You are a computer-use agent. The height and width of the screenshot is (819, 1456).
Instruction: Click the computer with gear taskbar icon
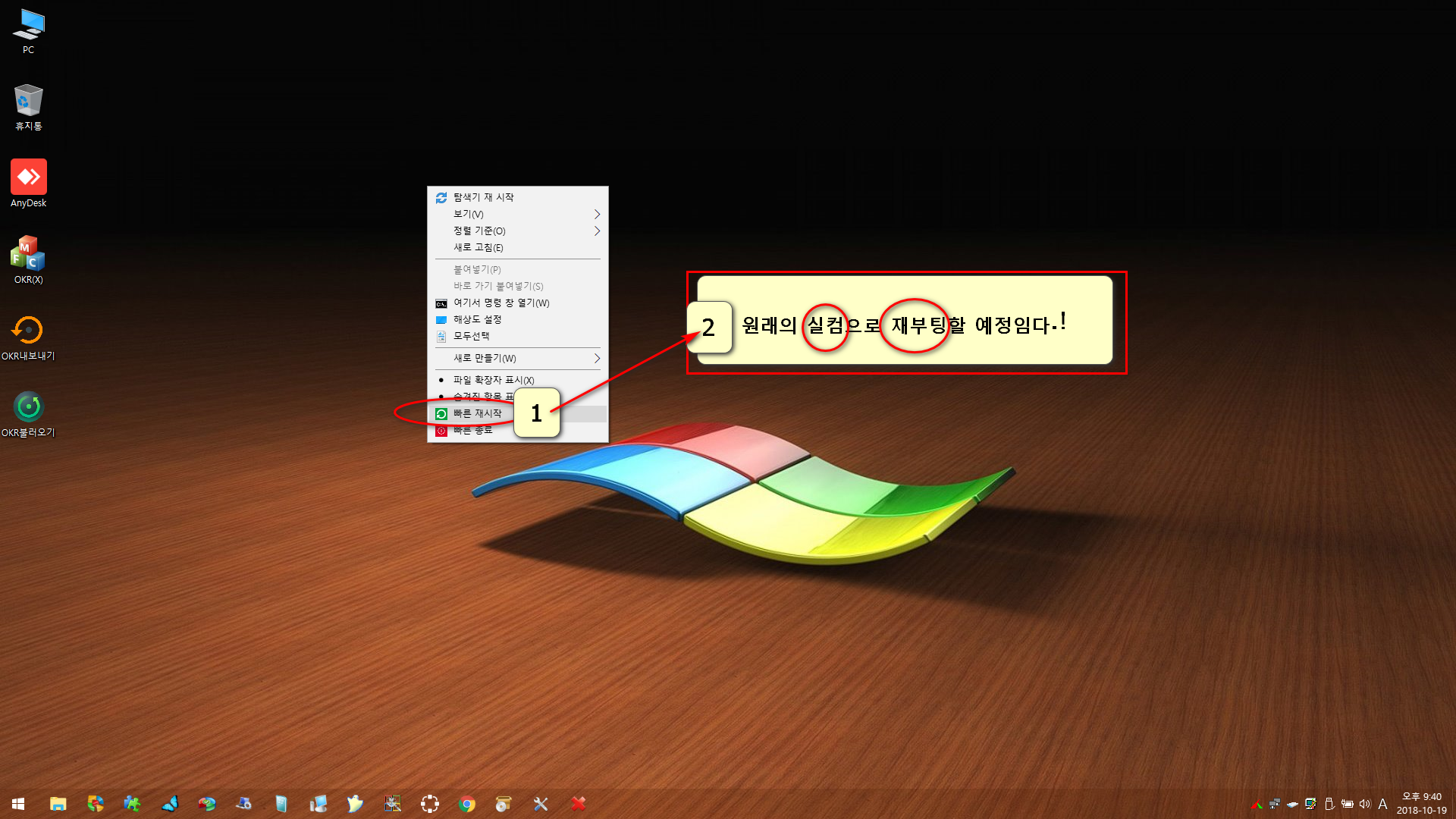pyautogui.click(x=244, y=804)
